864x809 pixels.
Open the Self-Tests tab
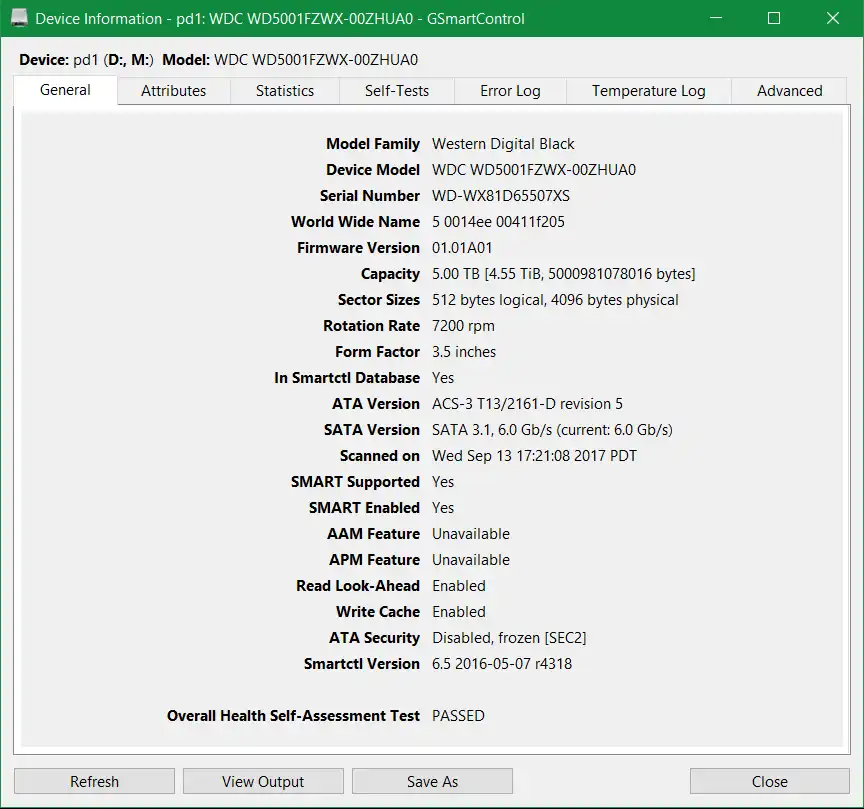coord(394,90)
